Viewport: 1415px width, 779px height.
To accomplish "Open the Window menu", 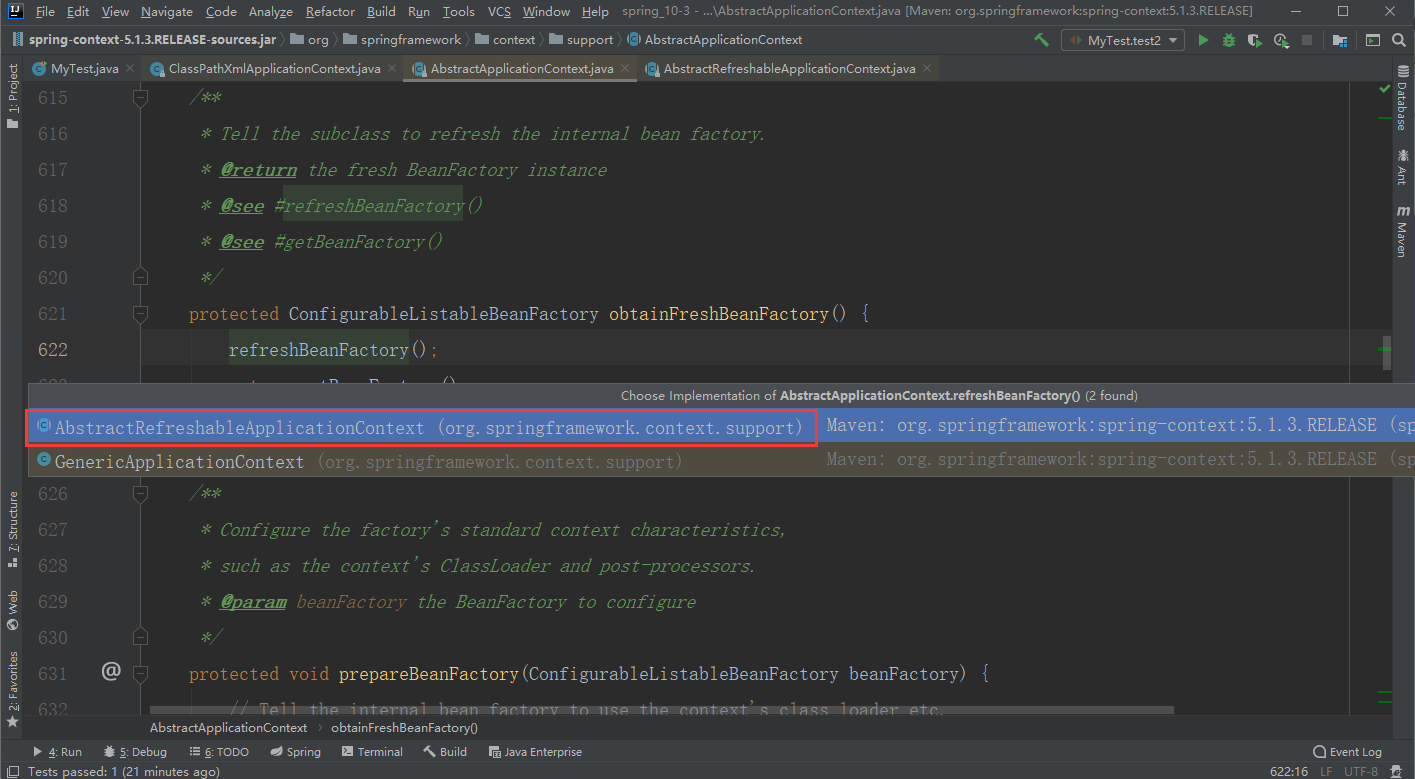I will pyautogui.click(x=546, y=11).
